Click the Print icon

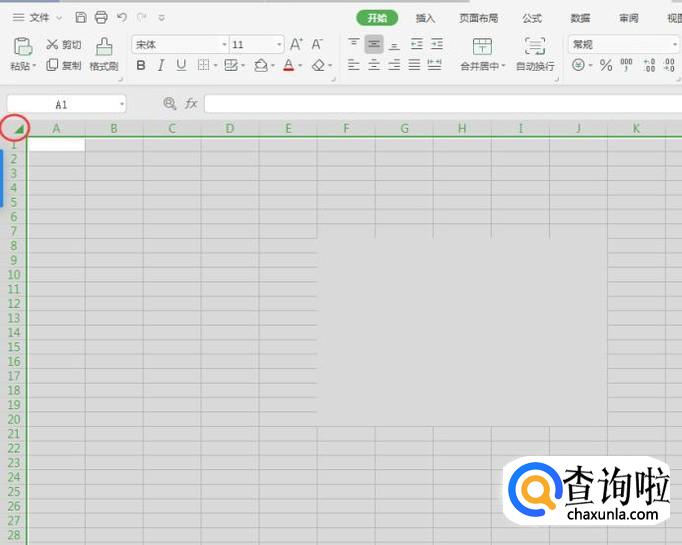pyautogui.click(x=101, y=18)
